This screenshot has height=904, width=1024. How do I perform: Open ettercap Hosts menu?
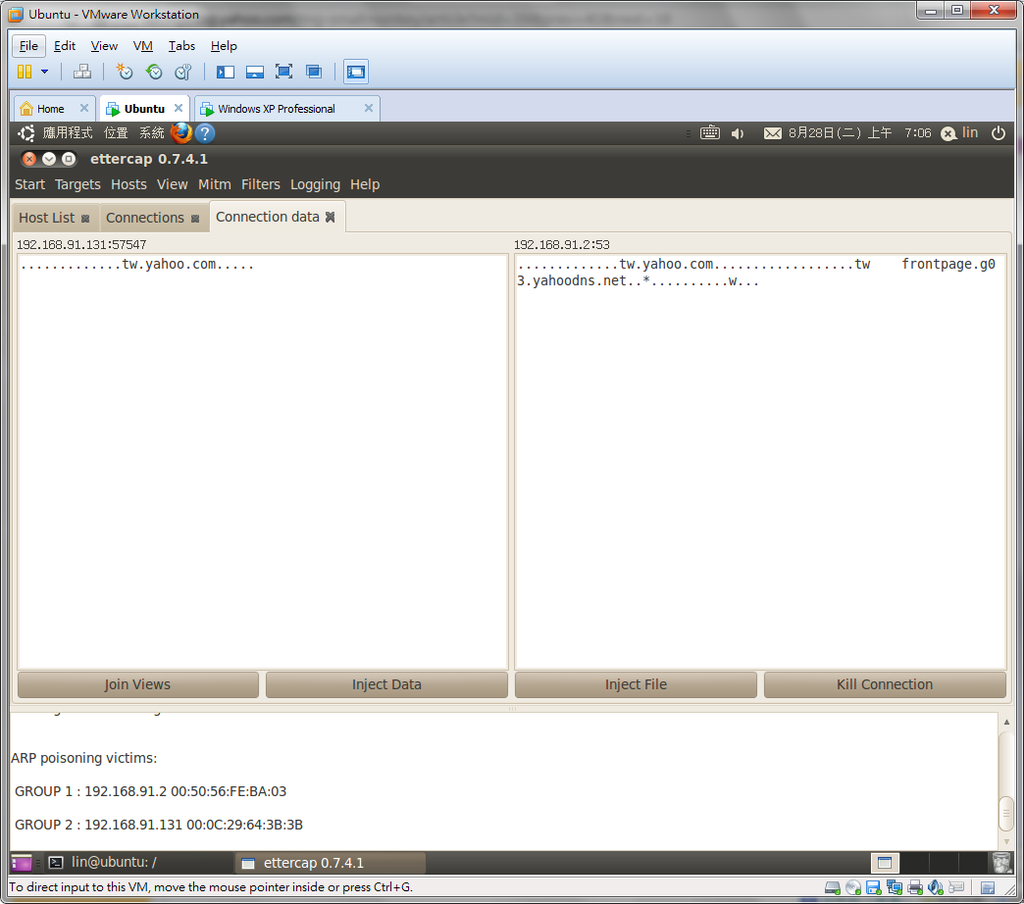(x=129, y=184)
